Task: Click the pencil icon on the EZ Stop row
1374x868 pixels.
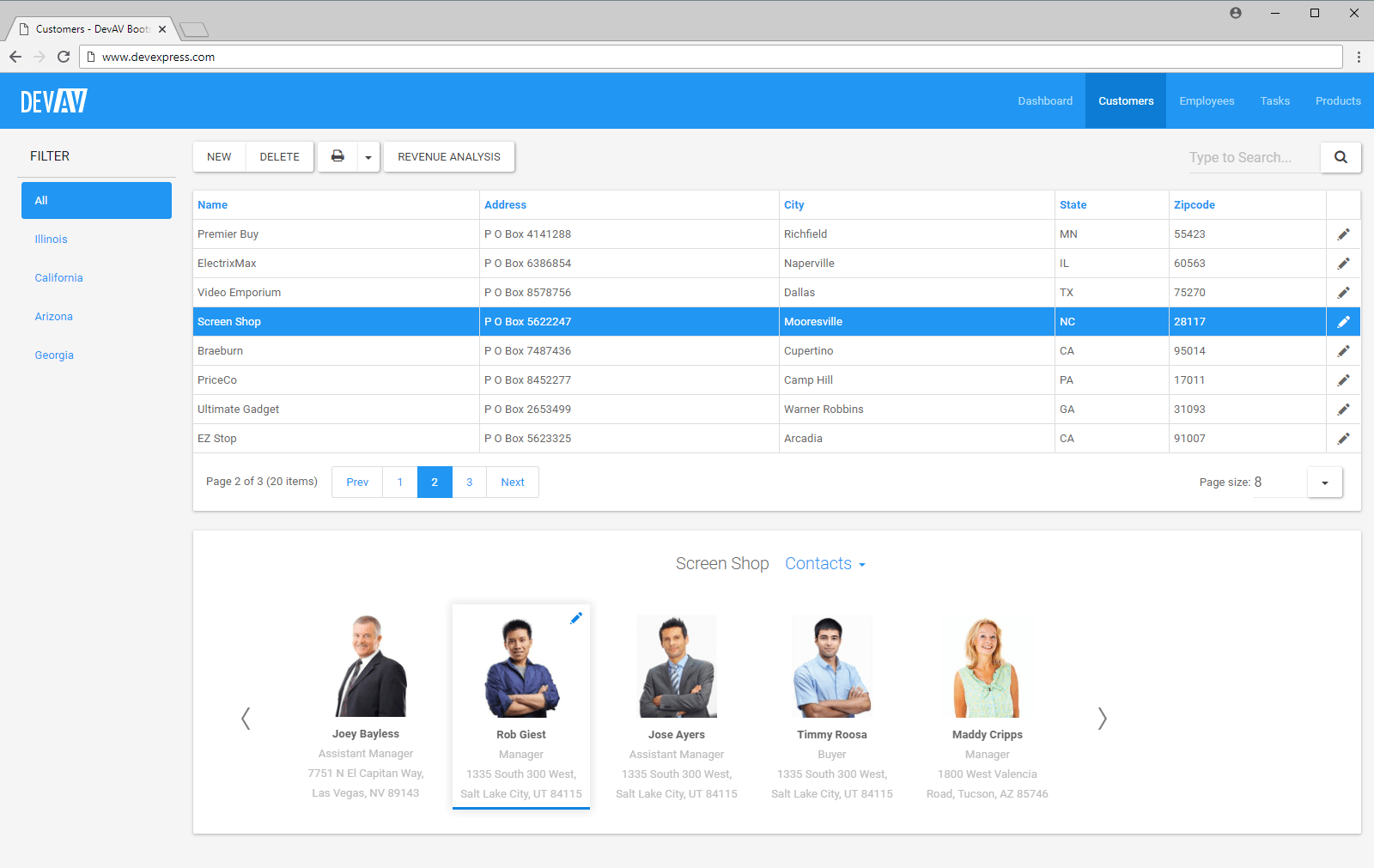Action: pos(1343,438)
